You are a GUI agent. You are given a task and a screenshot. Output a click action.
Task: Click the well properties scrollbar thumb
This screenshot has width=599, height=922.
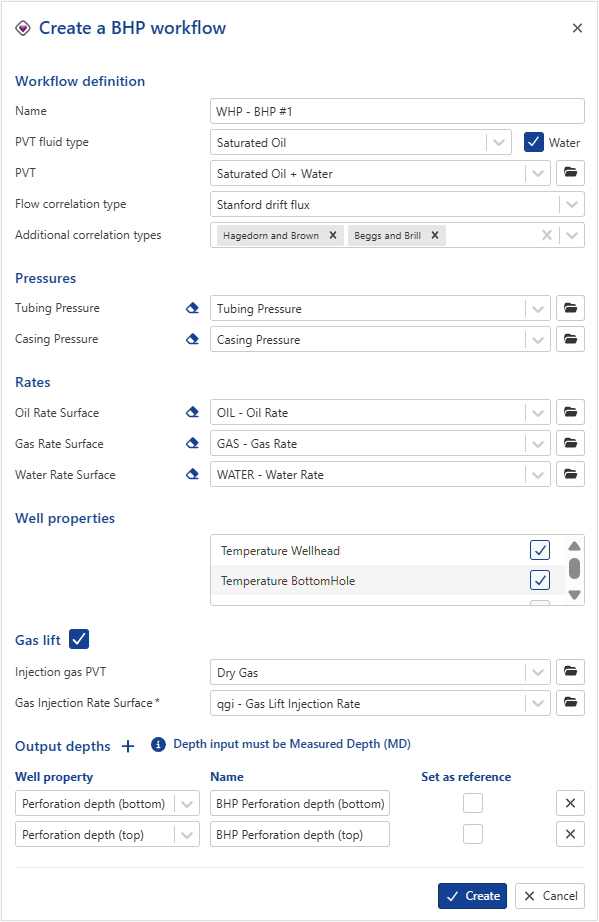click(575, 568)
